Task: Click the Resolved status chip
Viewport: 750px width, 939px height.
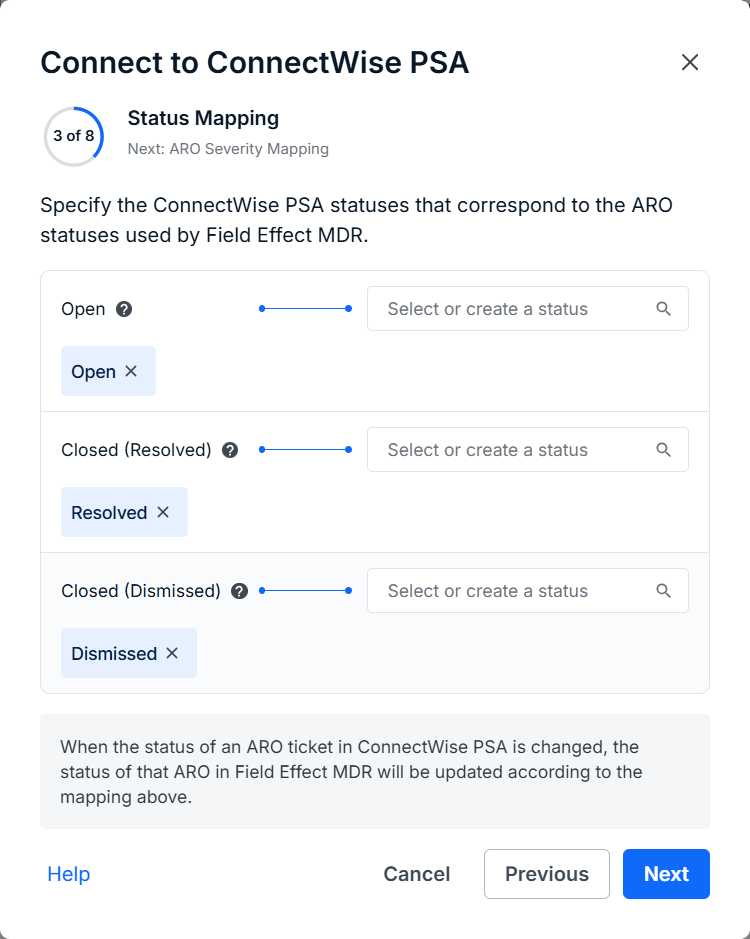Action: coord(109,513)
